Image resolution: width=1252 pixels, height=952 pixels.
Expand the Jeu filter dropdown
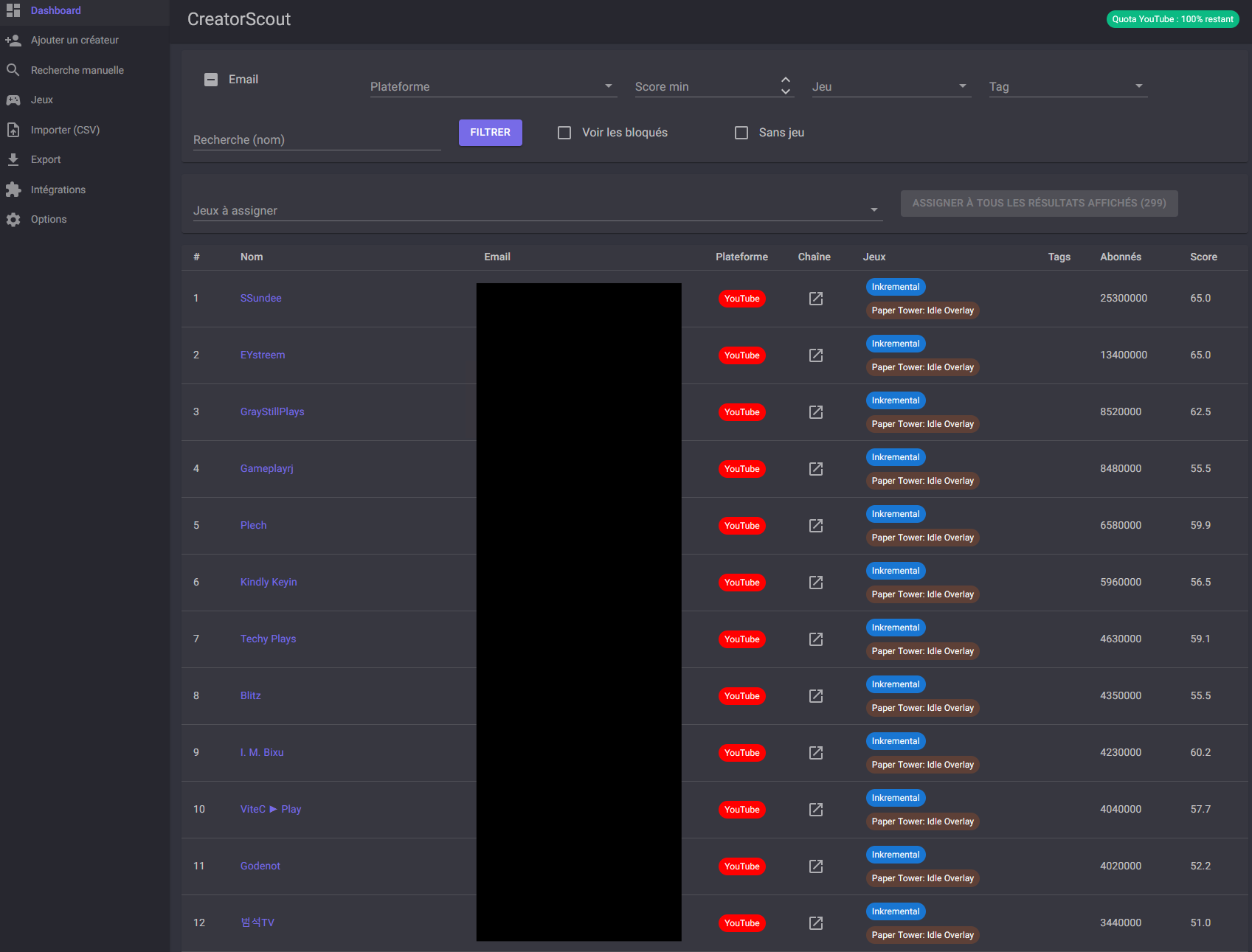(x=891, y=86)
